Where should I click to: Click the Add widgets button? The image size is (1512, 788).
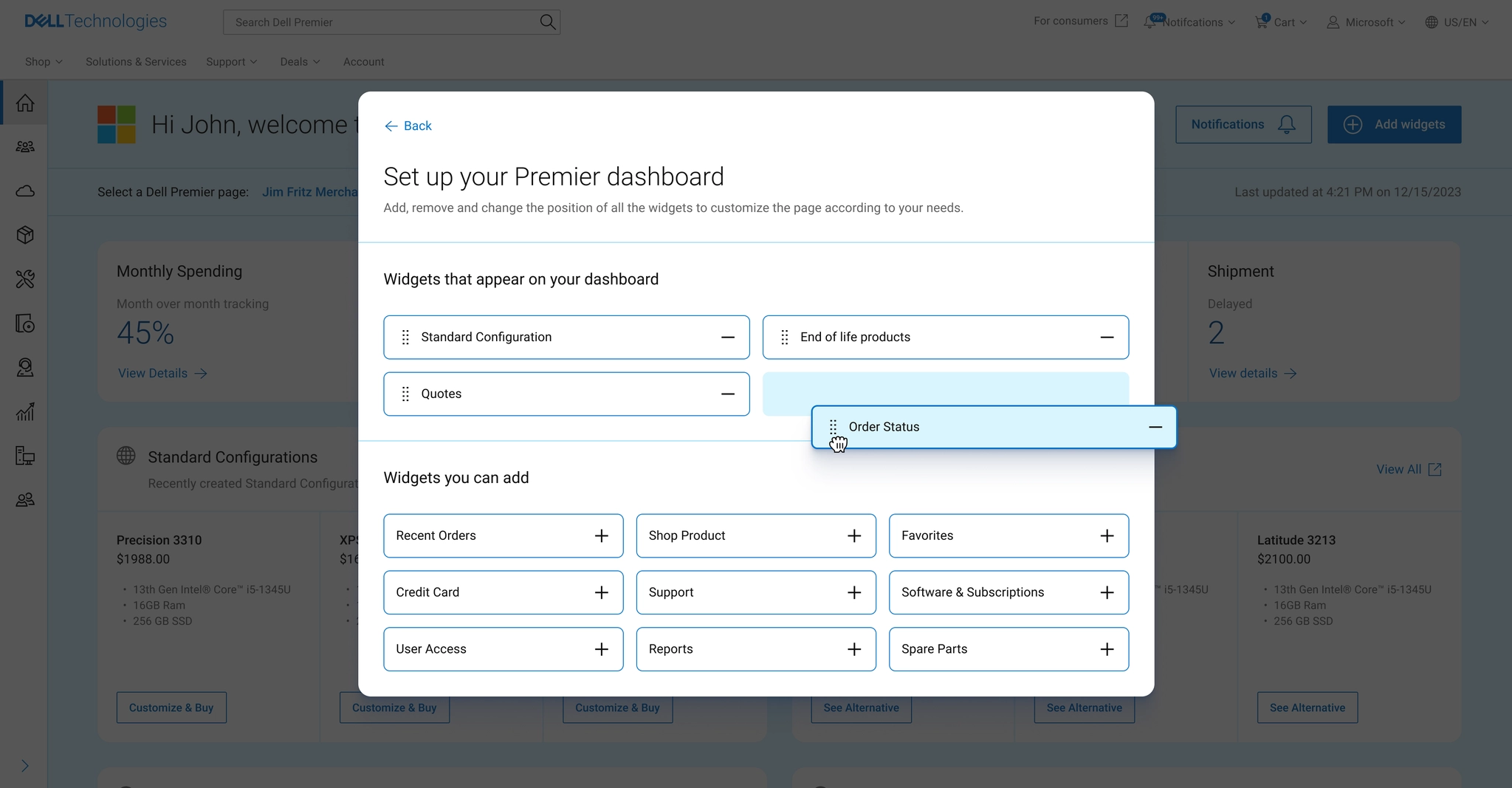(x=1394, y=125)
